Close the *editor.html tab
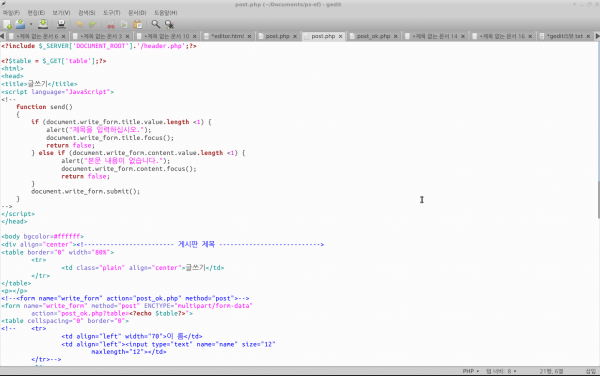This screenshot has height=376, width=600. tap(249, 36)
